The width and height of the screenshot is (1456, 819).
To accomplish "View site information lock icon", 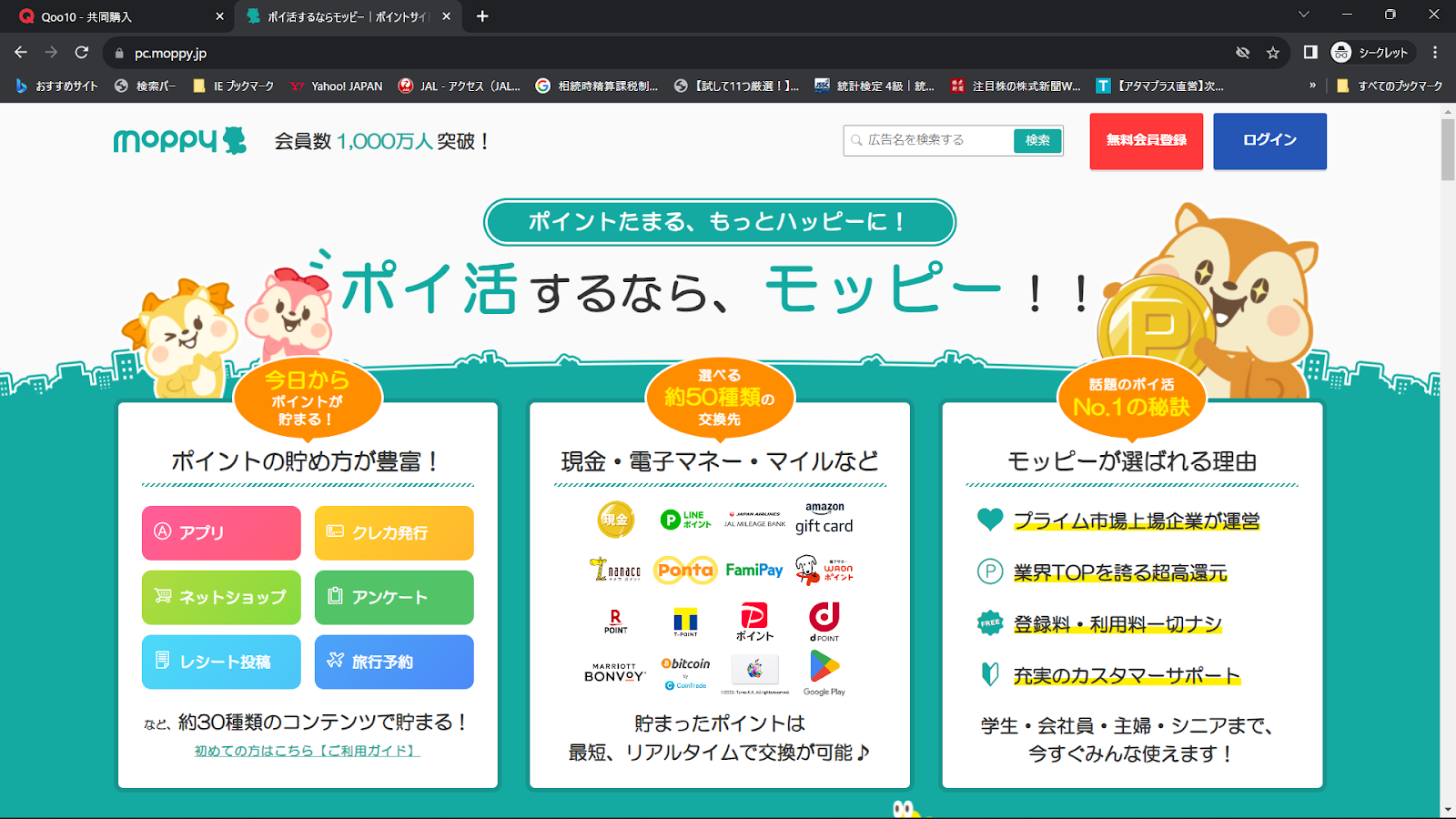I will (x=119, y=54).
